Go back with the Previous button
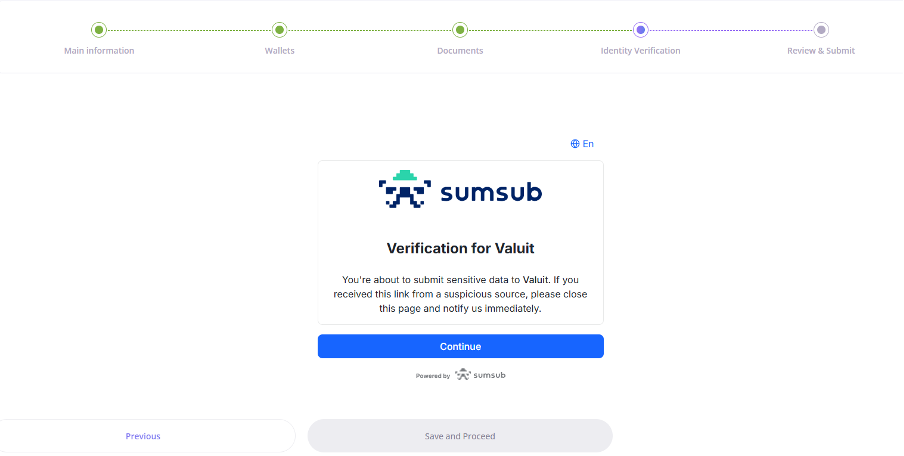 point(143,436)
